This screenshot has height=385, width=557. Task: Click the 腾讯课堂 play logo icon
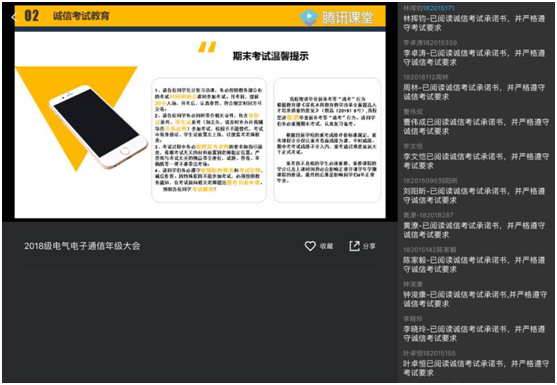(x=308, y=17)
